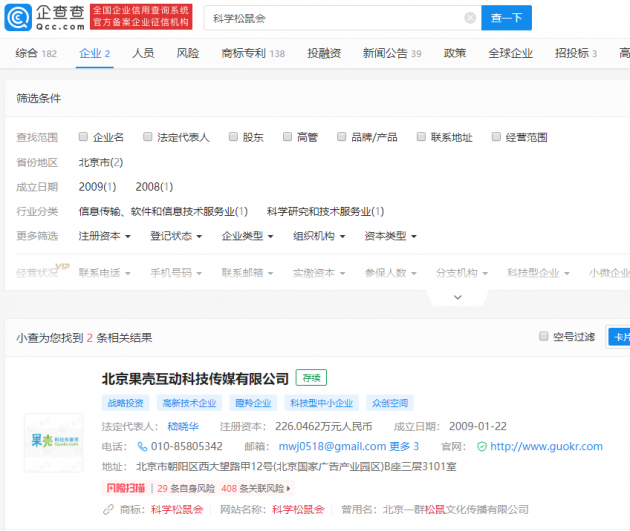Open legal representative 嵇晓华 link
Screen dimensions: 630x531
pos(183,426)
